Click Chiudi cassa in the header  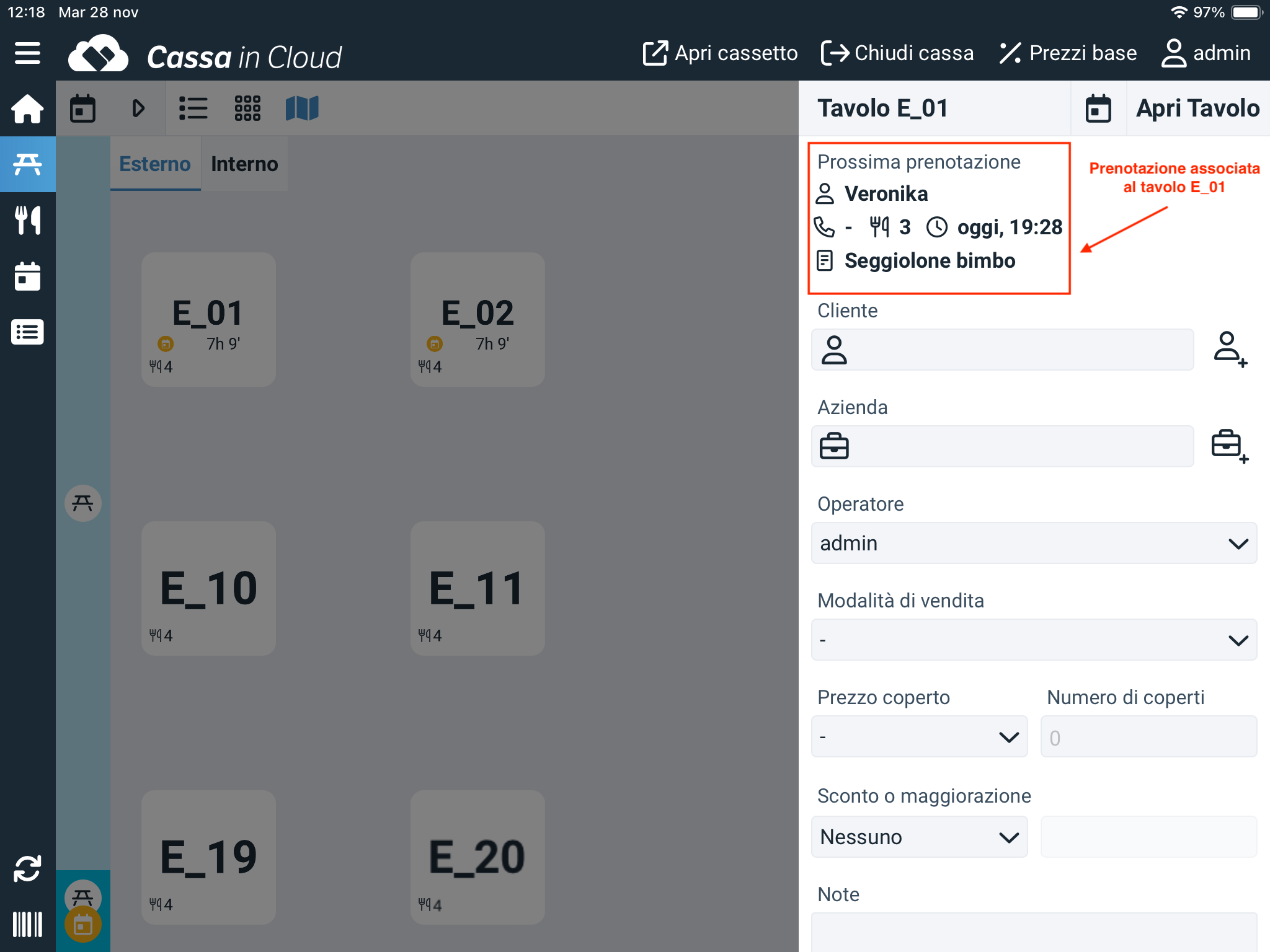897,53
